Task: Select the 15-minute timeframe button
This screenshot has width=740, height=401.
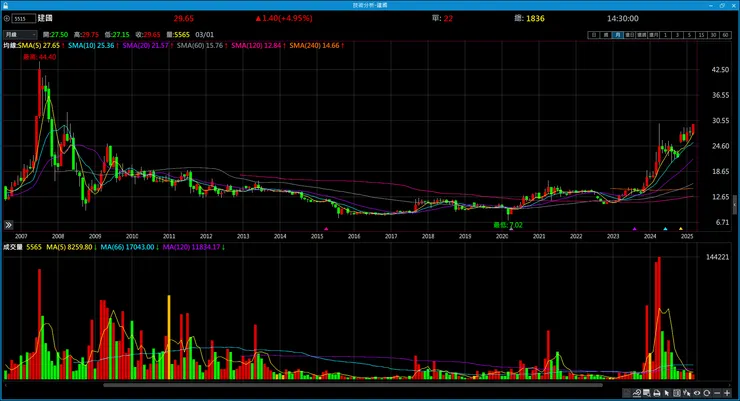Action: [x=701, y=35]
